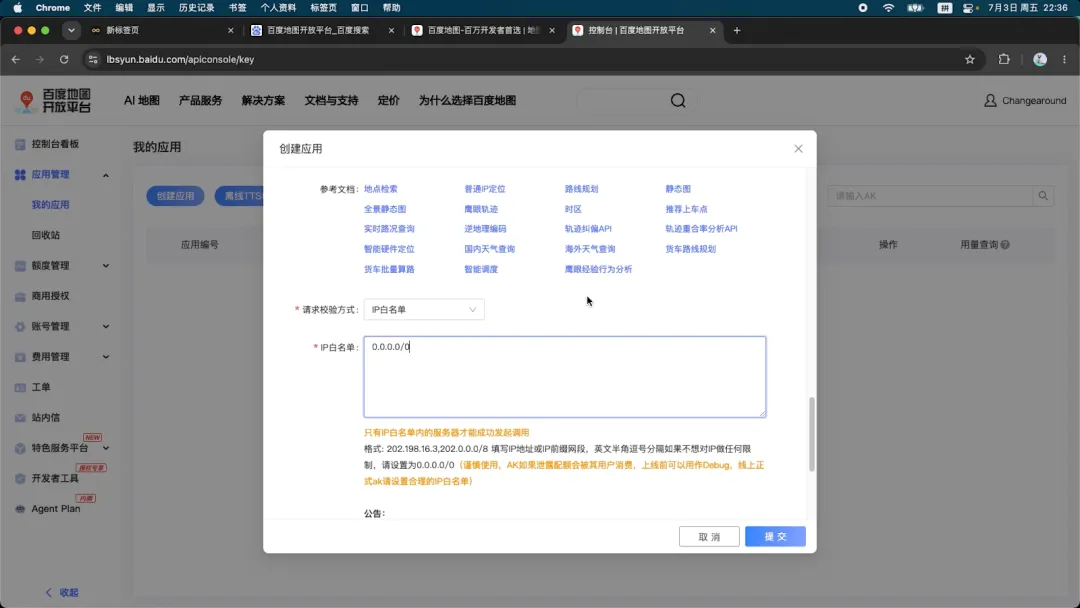
Task: Open the 轨迹纠偏API reference link
Action: pyautogui.click(x=588, y=229)
